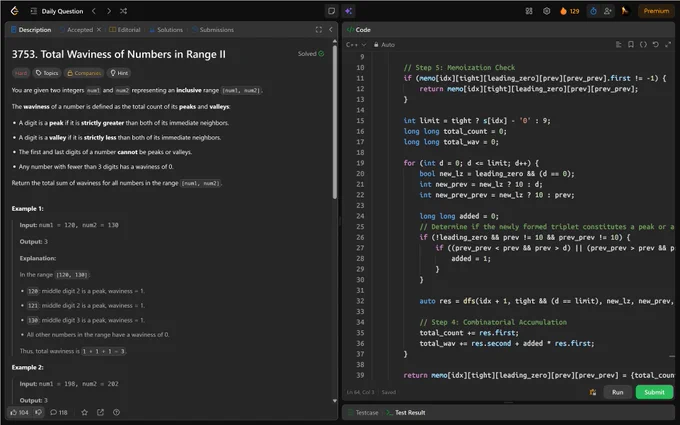Dislike the problem with thumbs down
The image size is (680, 425).
coord(38,412)
